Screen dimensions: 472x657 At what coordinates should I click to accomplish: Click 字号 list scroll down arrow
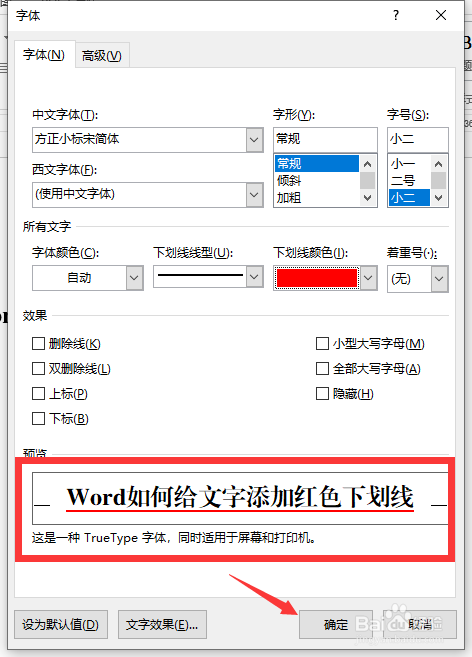(438, 198)
